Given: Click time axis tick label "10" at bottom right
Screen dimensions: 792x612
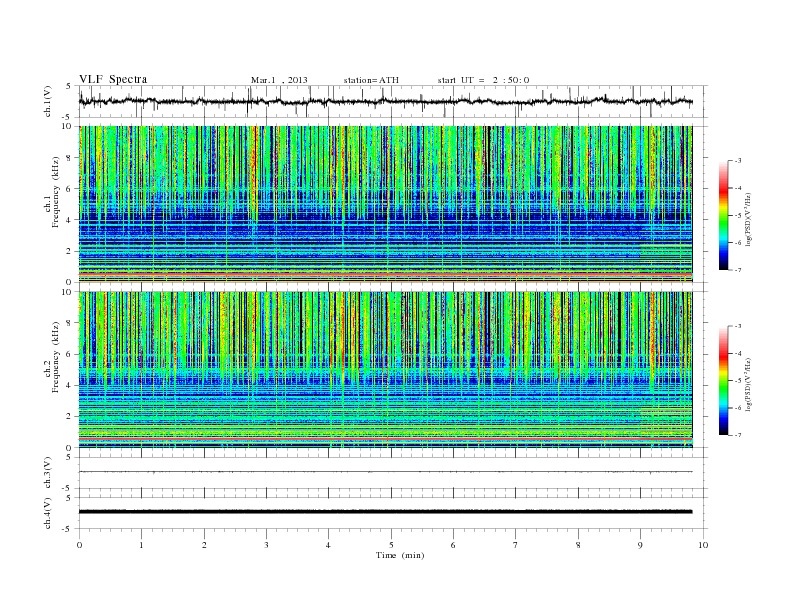Looking at the screenshot, I should coord(703,545).
